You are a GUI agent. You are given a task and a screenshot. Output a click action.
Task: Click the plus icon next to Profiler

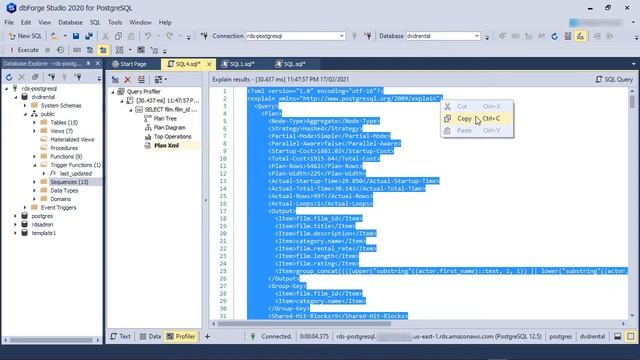[207, 336]
